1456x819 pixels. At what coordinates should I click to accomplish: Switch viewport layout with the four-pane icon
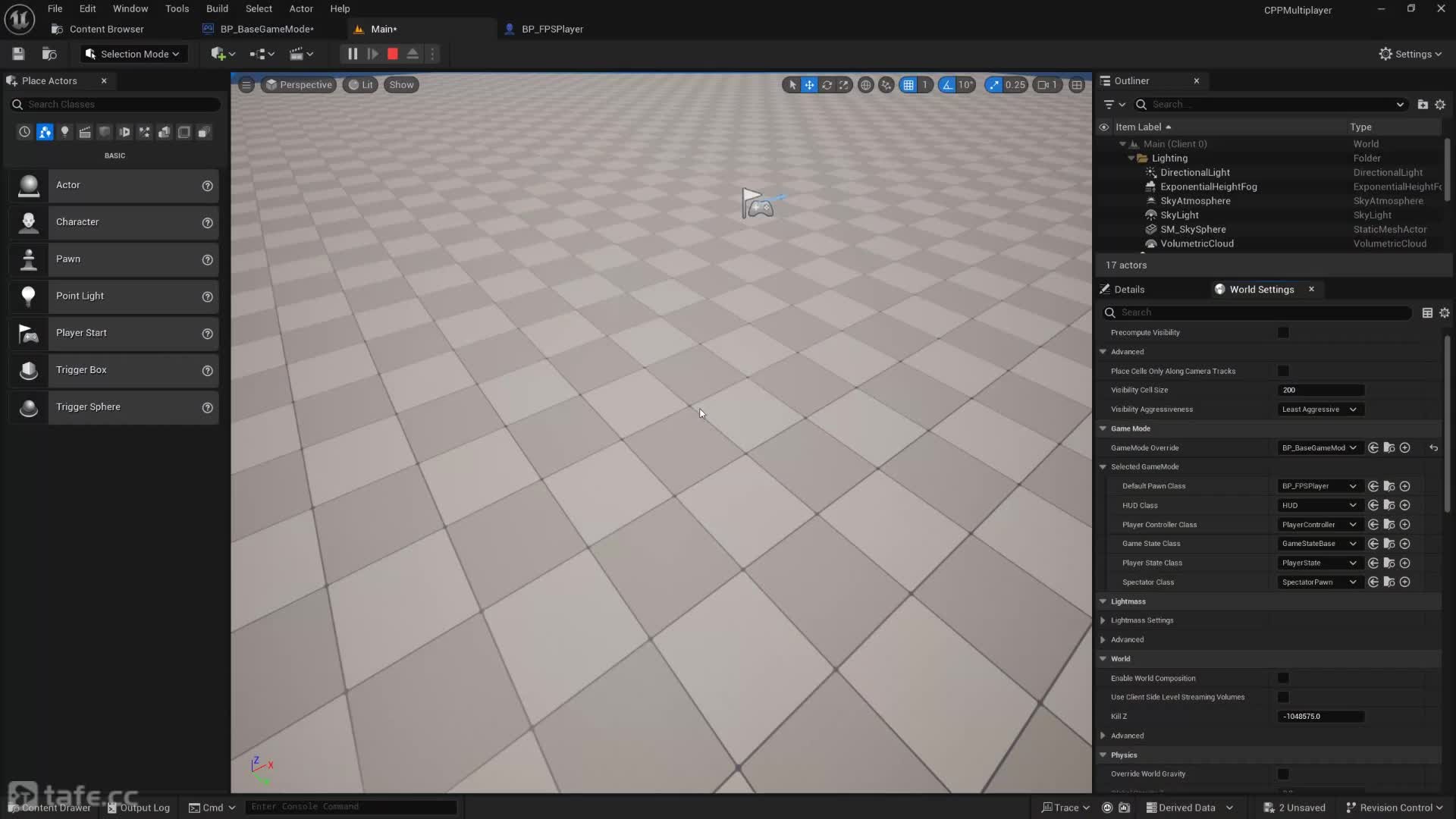click(x=1077, y=85)
